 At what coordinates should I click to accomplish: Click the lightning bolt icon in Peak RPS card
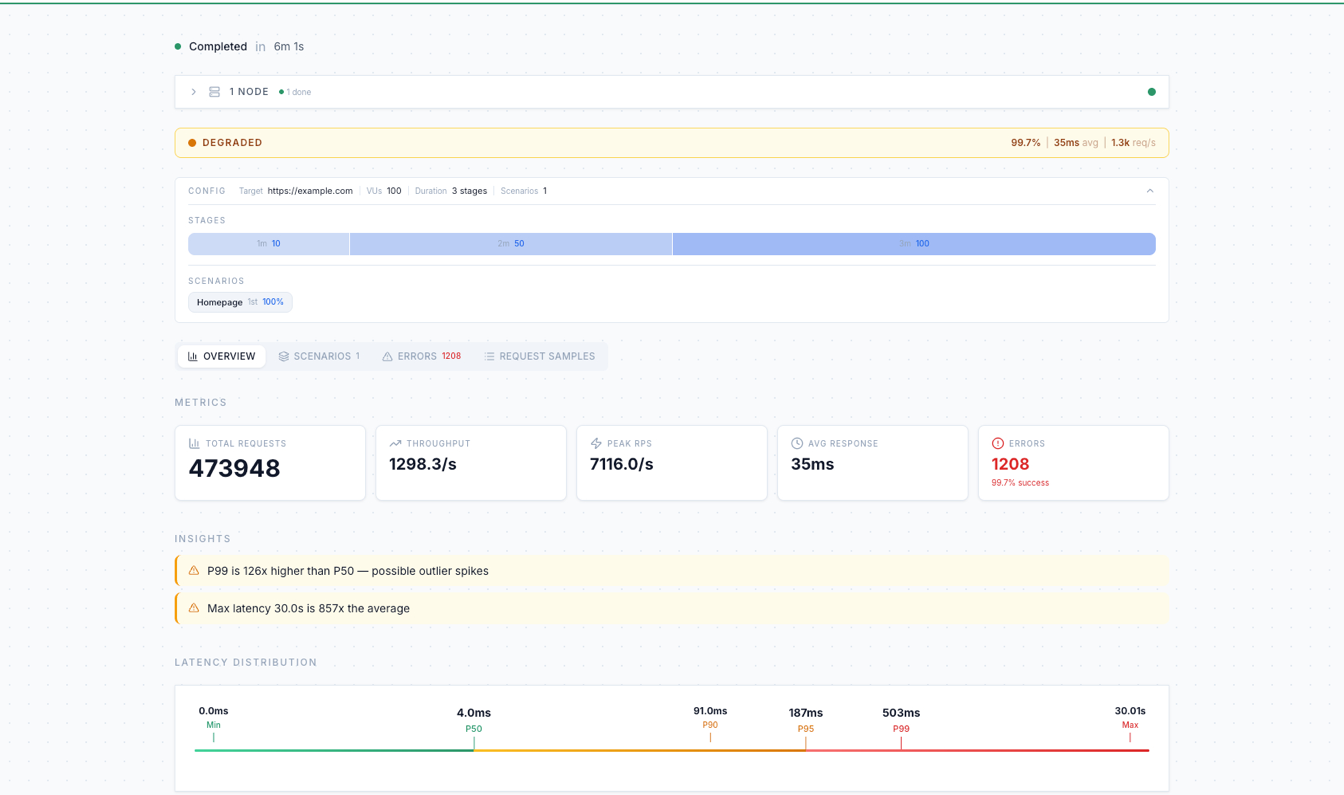pos(596,443)
